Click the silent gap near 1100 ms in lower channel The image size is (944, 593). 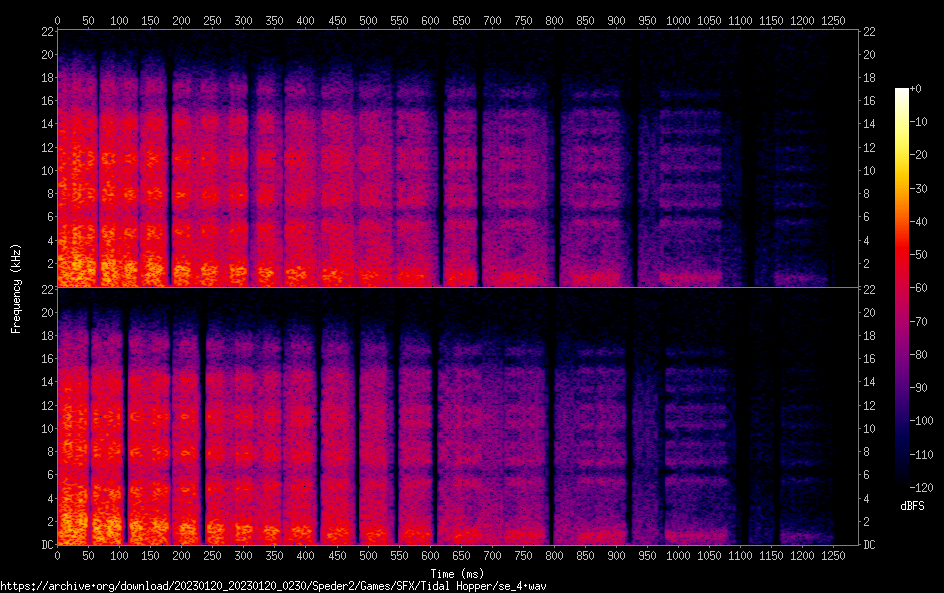(743, 420)
